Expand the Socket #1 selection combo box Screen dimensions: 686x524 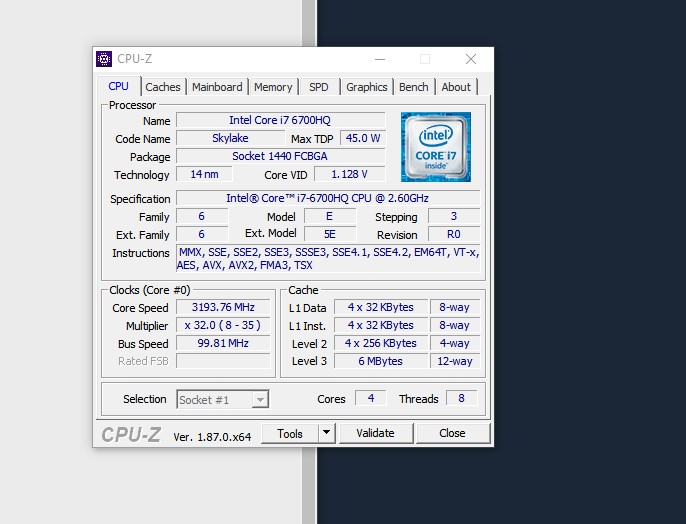pyautogui.click(x=223, y=399)
